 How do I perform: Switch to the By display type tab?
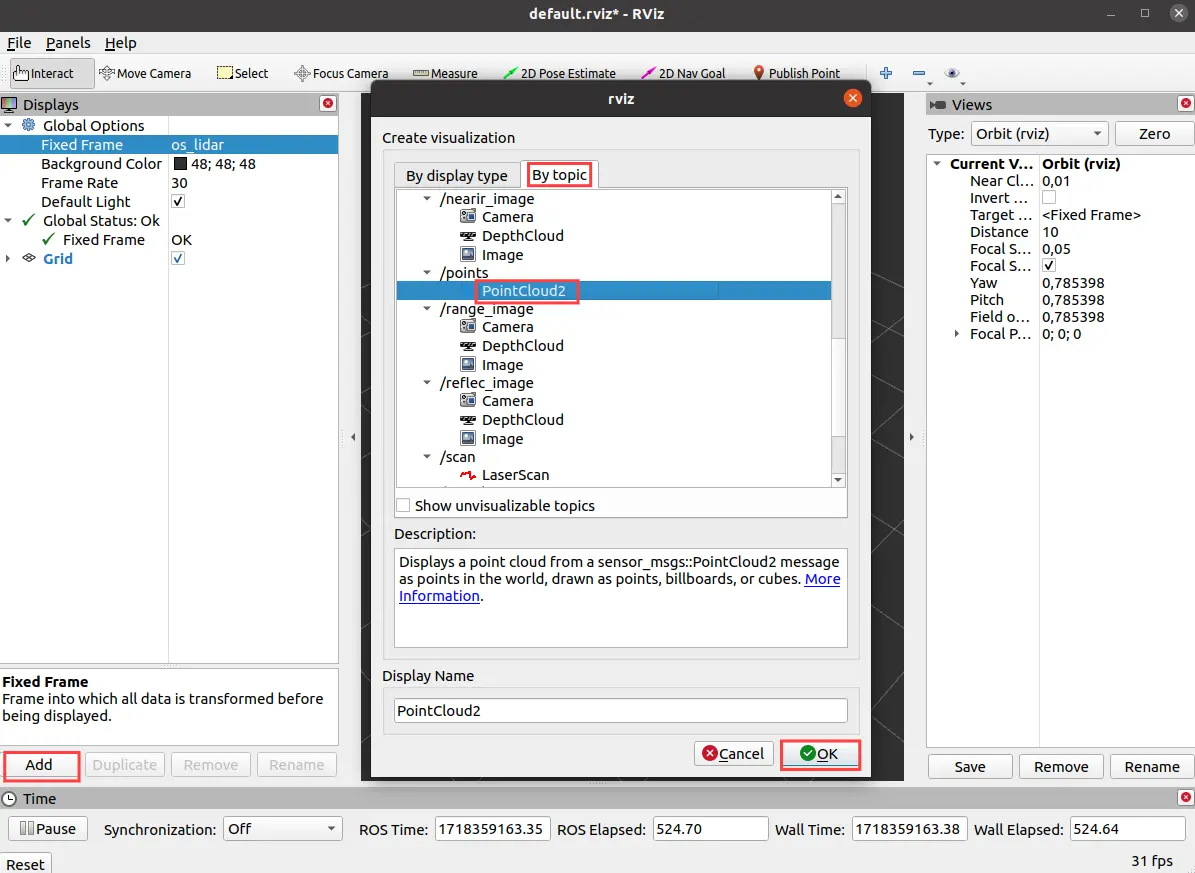[456, 176]
